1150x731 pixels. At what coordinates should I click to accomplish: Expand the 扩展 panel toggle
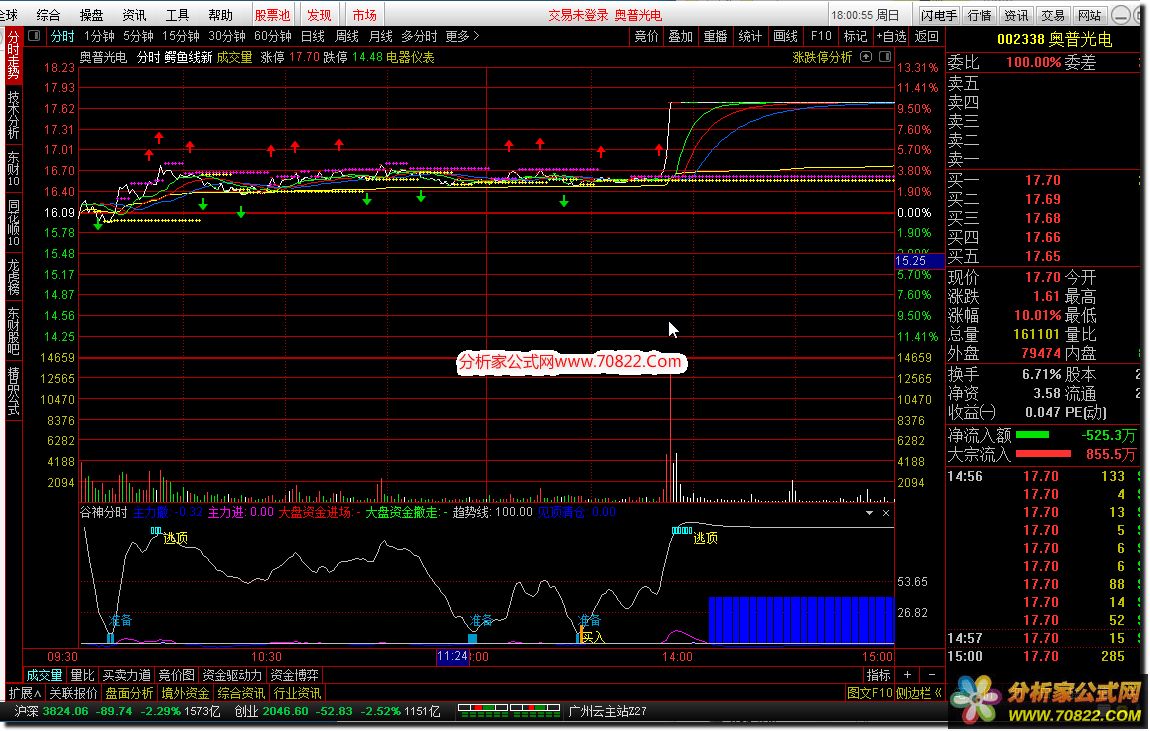pyautogui.click(x=24, y=694)
